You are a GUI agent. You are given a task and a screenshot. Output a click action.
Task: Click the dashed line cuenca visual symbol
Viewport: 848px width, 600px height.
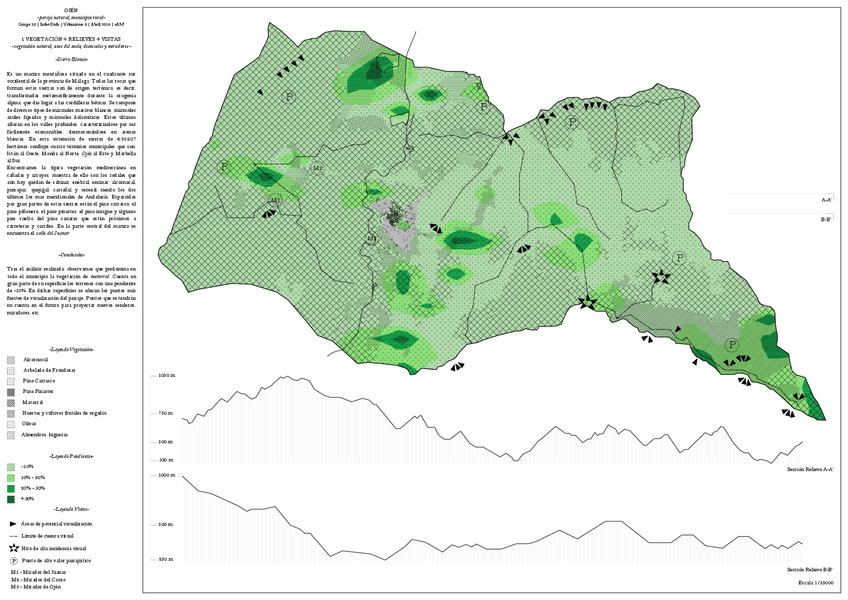pyautogui.click(x=12, y=537)
